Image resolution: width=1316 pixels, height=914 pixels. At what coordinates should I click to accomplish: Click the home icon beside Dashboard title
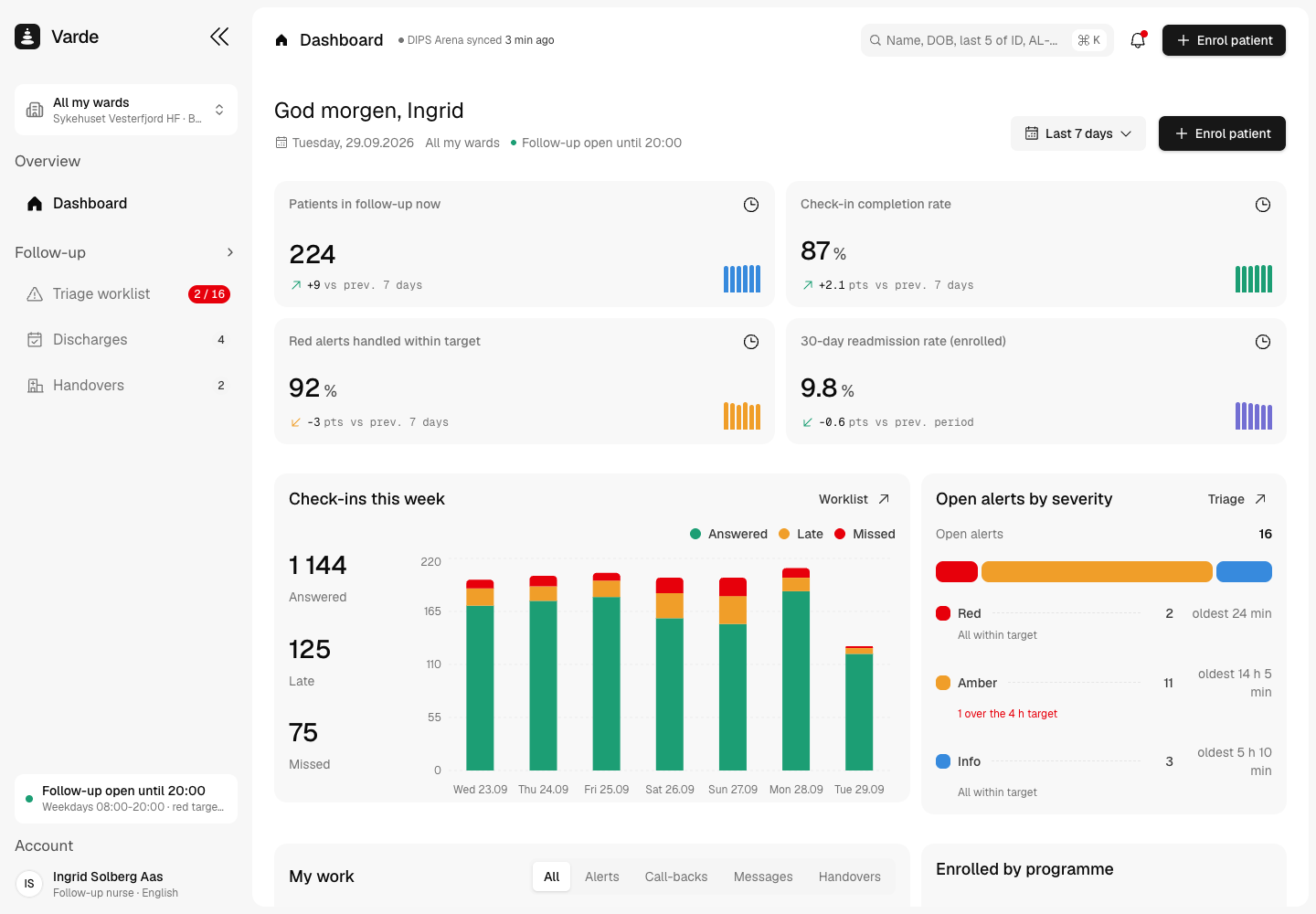pos(281,40)
